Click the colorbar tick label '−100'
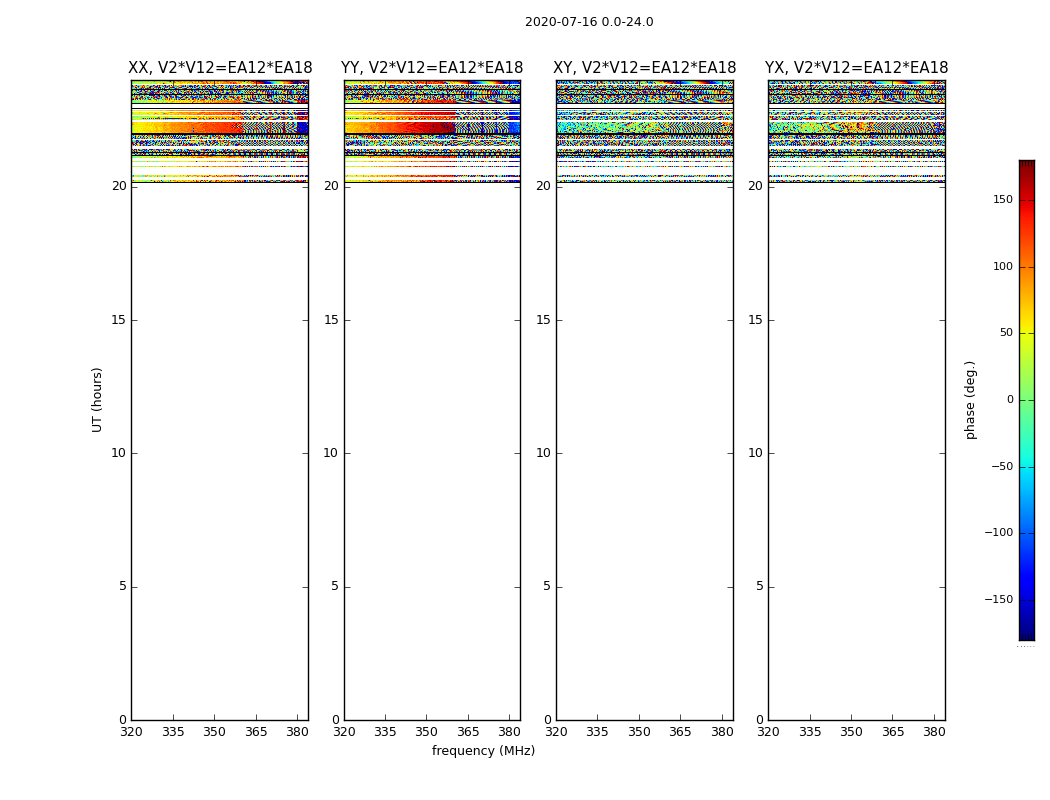The image size is (1050, 800). coord(998,533)
